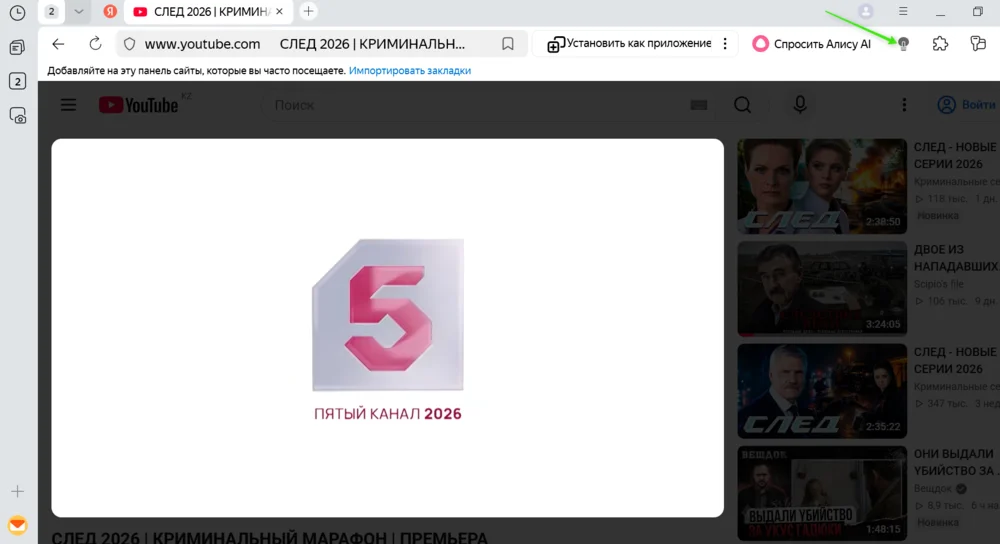
Task: Go to YouTube home via logo
Action: pyautogui.click(x=138, y=105)
